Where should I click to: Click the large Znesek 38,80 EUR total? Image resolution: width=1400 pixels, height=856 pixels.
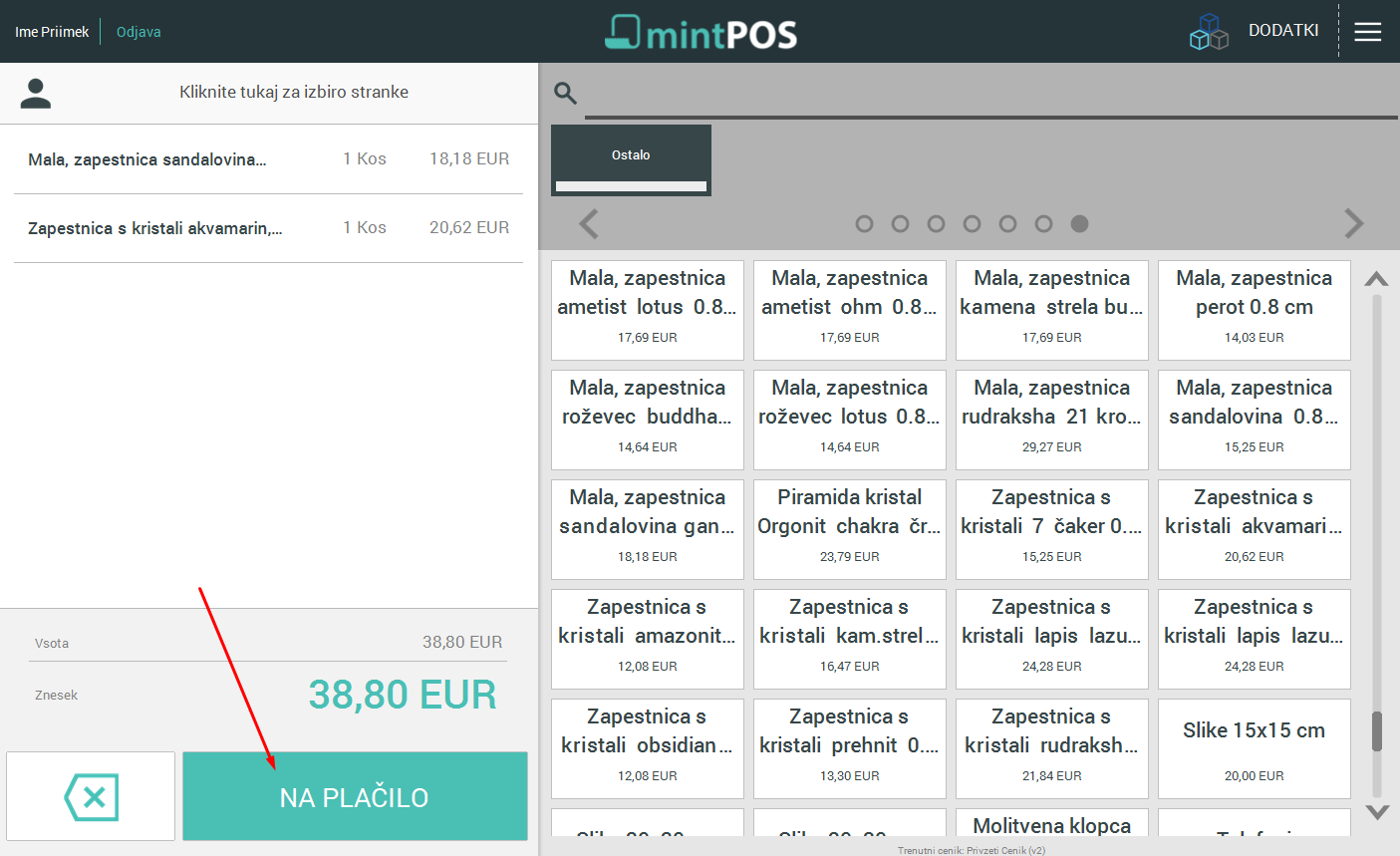tap(403, 695)
